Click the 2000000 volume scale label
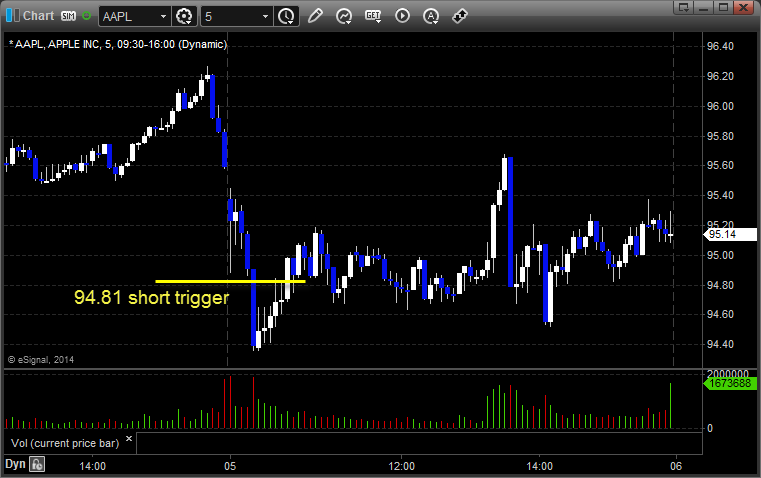Viewport: 761px width, 478px height. click(x=728, y=374)
